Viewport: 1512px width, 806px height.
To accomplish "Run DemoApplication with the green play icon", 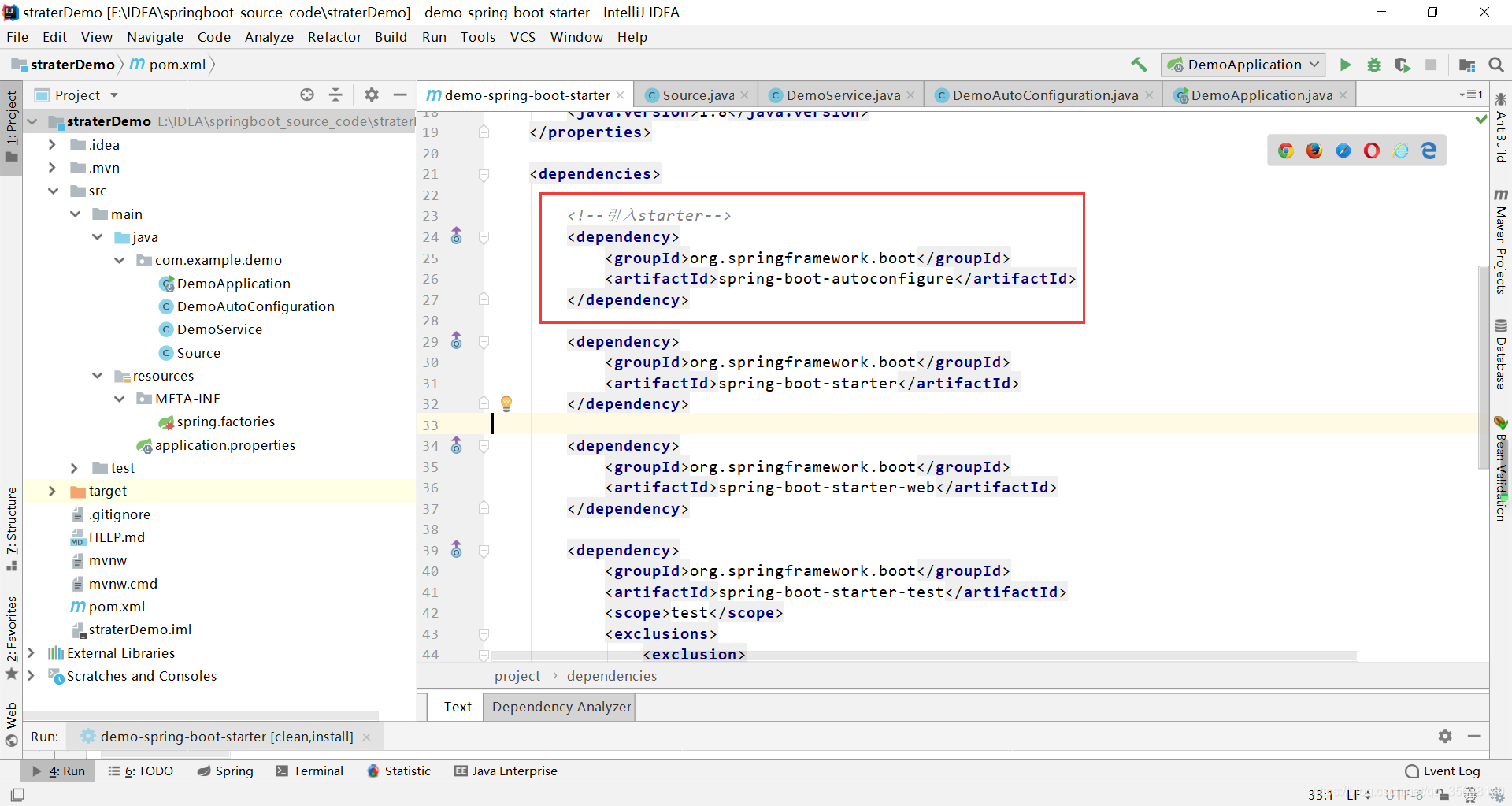I will point(1346,65).
